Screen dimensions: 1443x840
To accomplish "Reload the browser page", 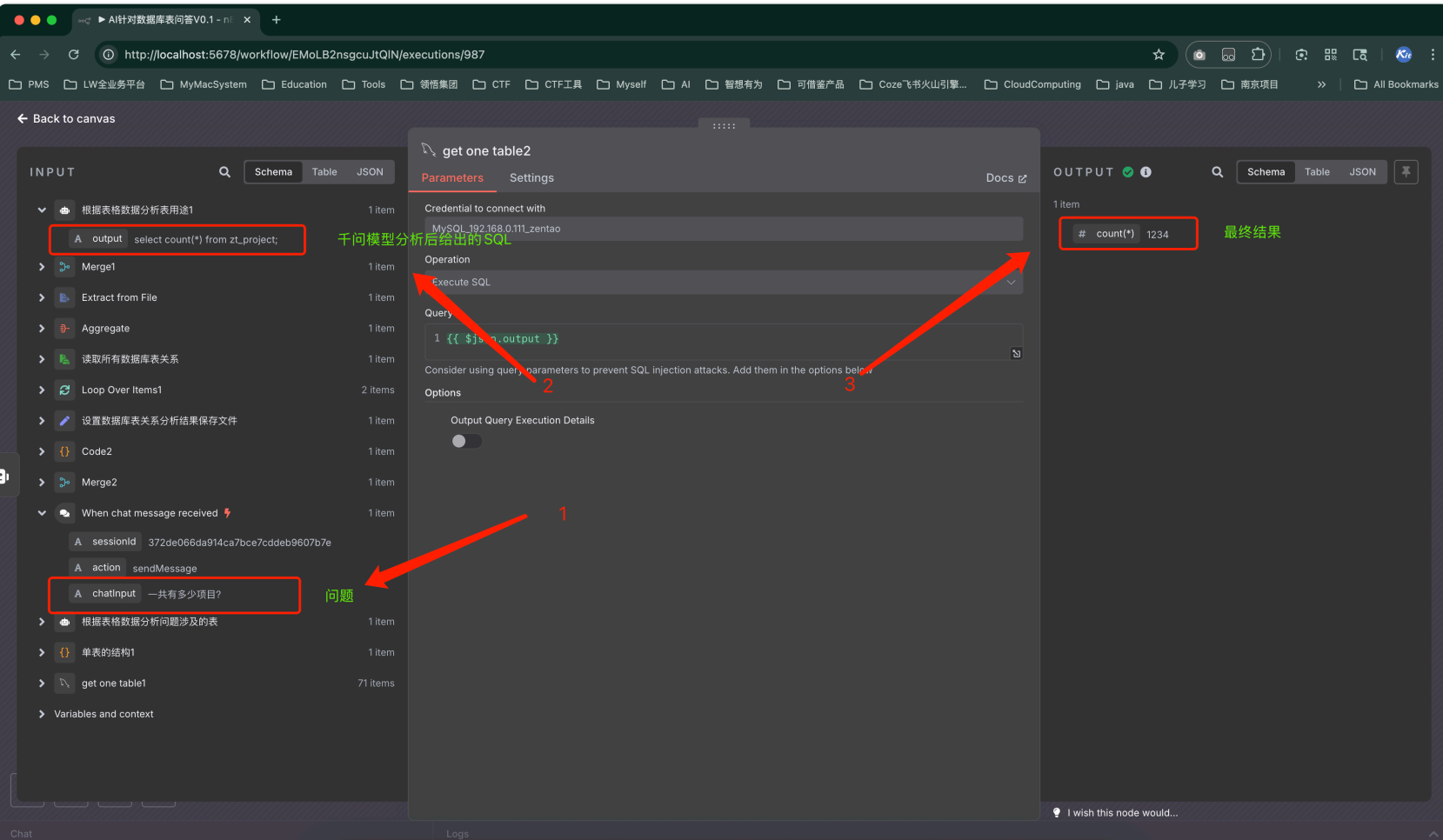I will coord(74,55).
